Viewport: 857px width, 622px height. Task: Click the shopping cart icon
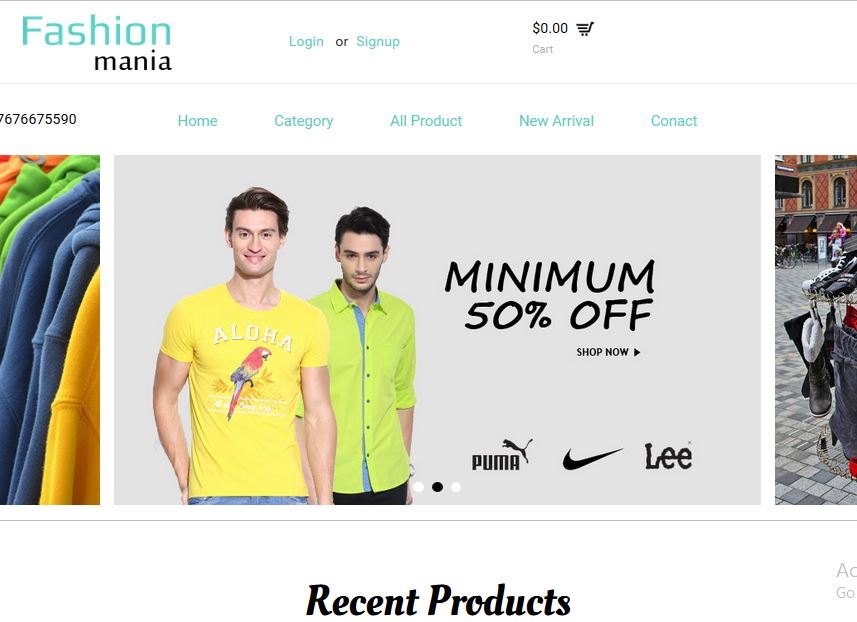(585, 29)
